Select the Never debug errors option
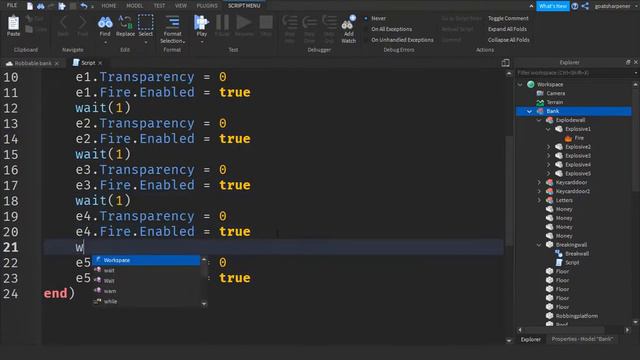 [x=378, y=18]
